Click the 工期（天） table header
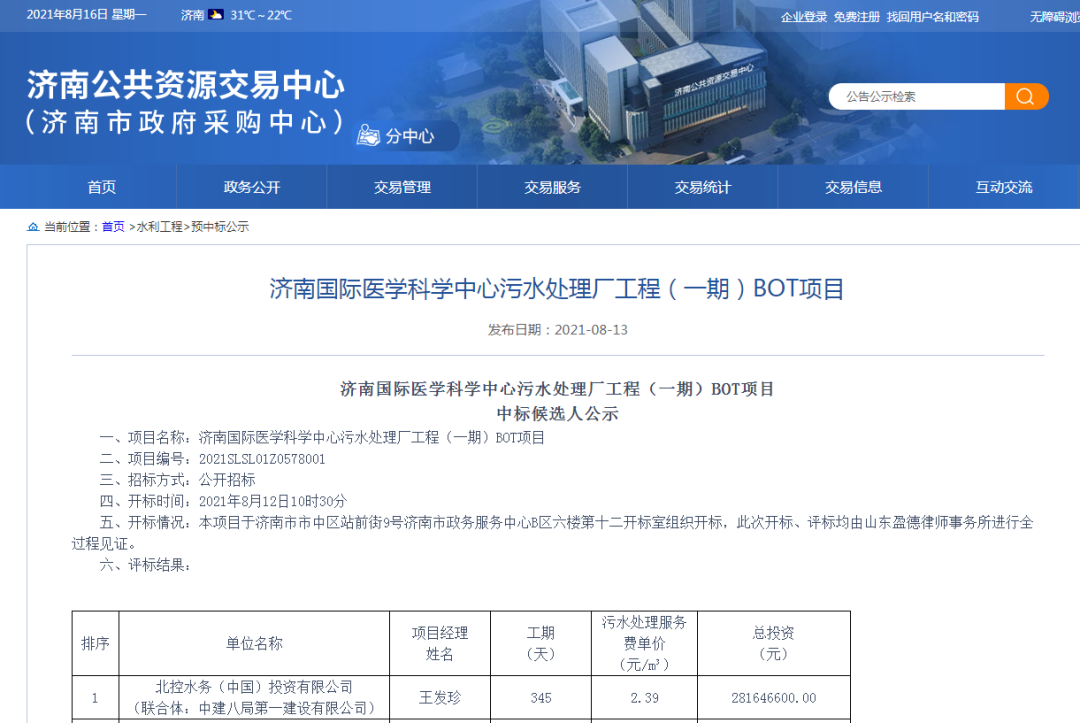Screen dimensions: 1080x723 tap(541, 643)
